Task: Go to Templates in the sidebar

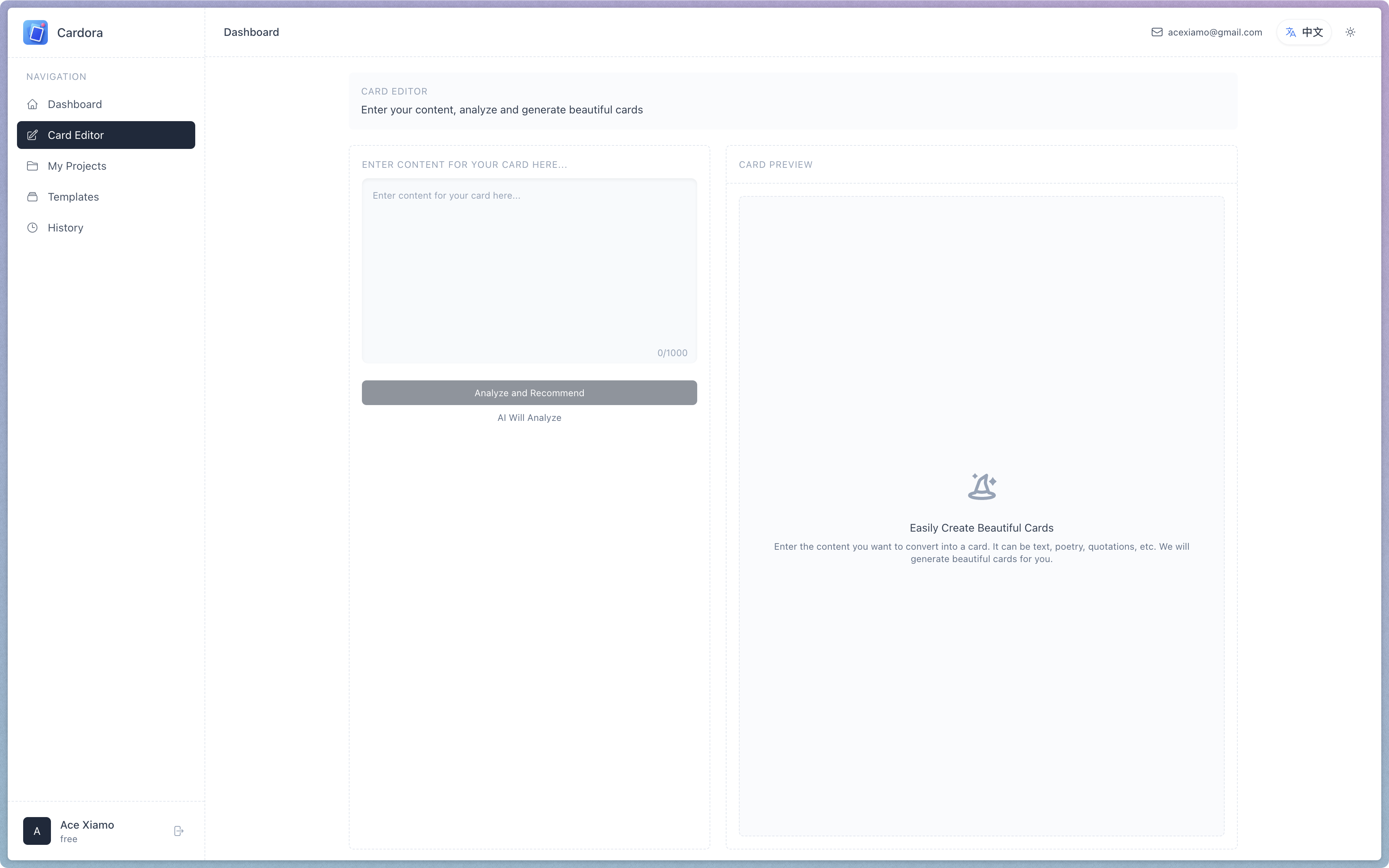Action: [x=73, y=197]
